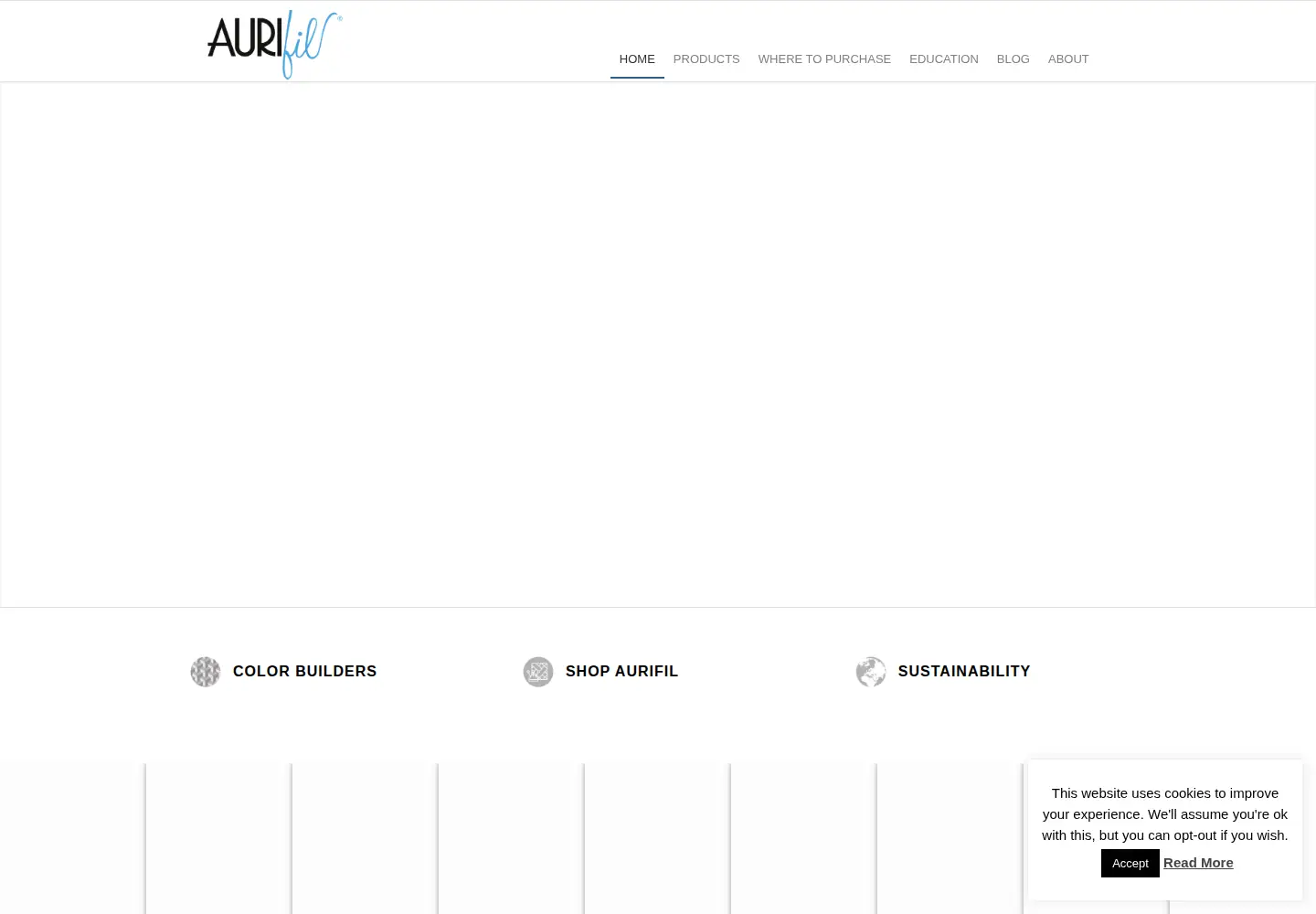The height and width of the screenshot is (914, 1316).
Task: Go to the Home menu item
Action: click(x=637, y=59)
